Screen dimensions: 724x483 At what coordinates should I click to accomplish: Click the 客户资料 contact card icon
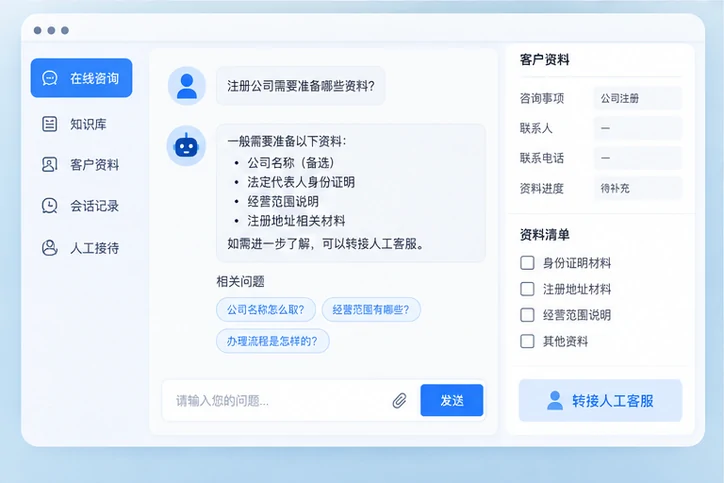[49, 164]
